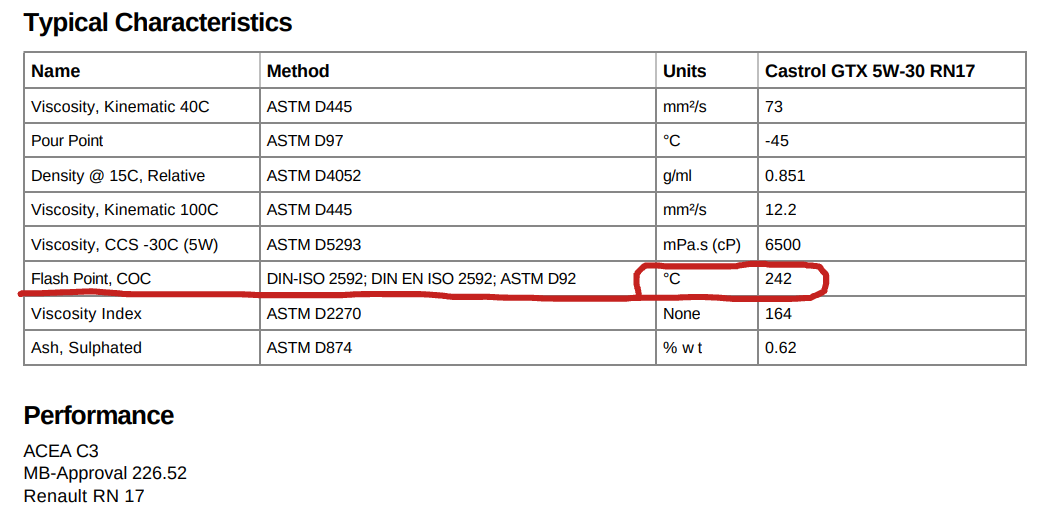Click the MB-Approval 226.52 line
The width and height of the screenshot is (1056, 523).
pos(105,473)
